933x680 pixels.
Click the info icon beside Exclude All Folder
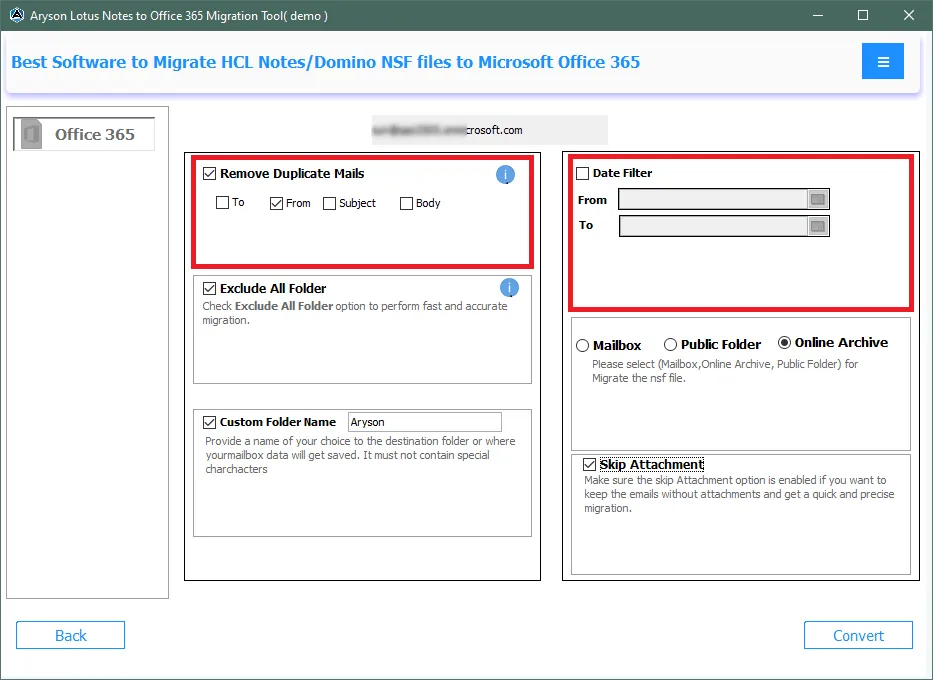pos(509,288)
